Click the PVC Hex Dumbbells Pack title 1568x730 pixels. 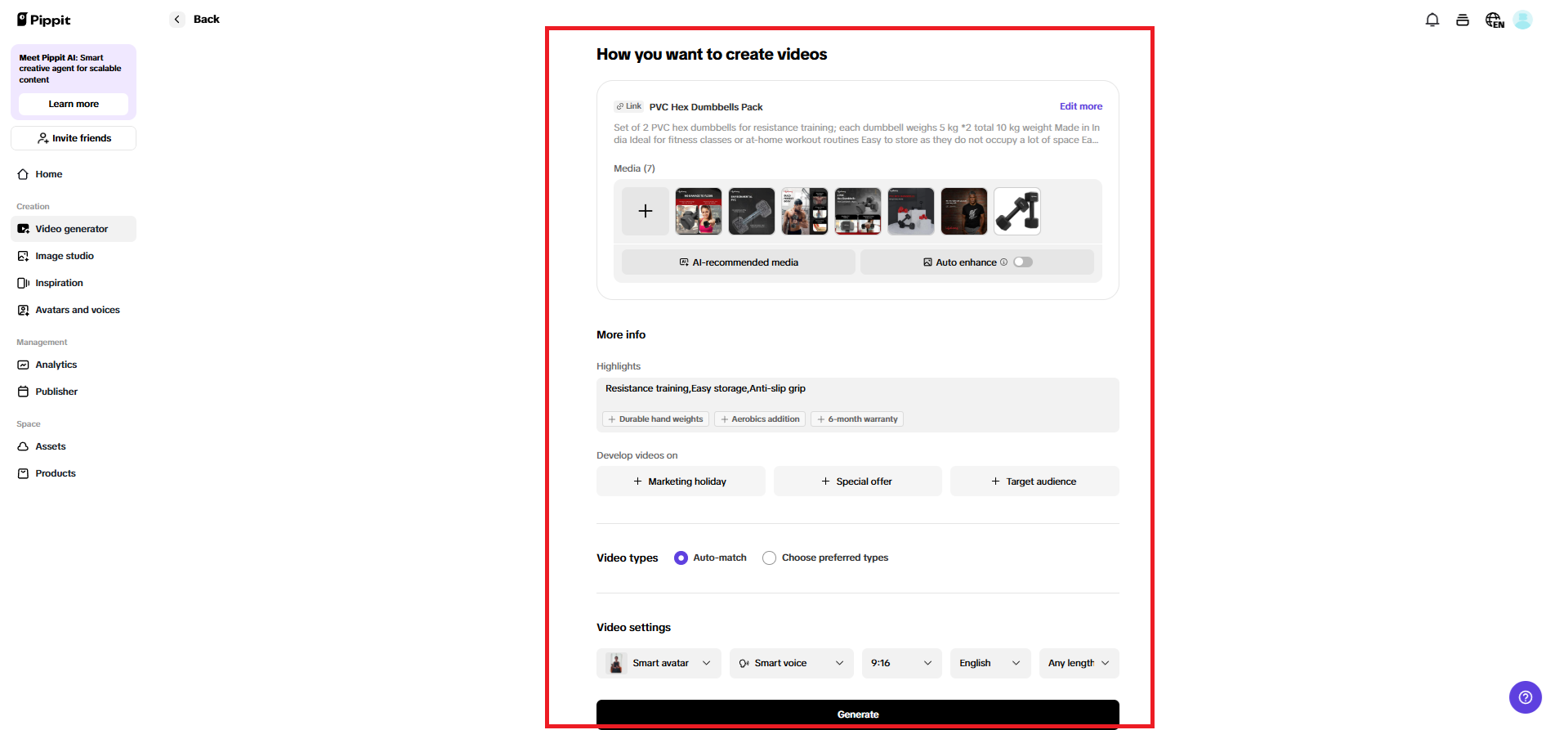(x=706, y=107)
